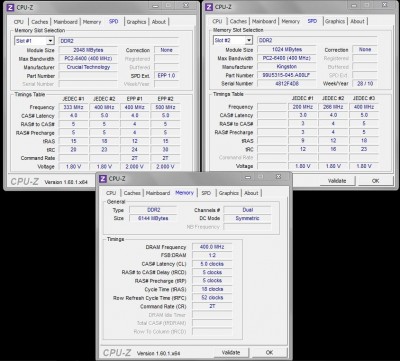Screen dimensions: 400x361
Task: Click the 18 clocks Cycle Time (tRAS) value
Action: pos(212,289)
